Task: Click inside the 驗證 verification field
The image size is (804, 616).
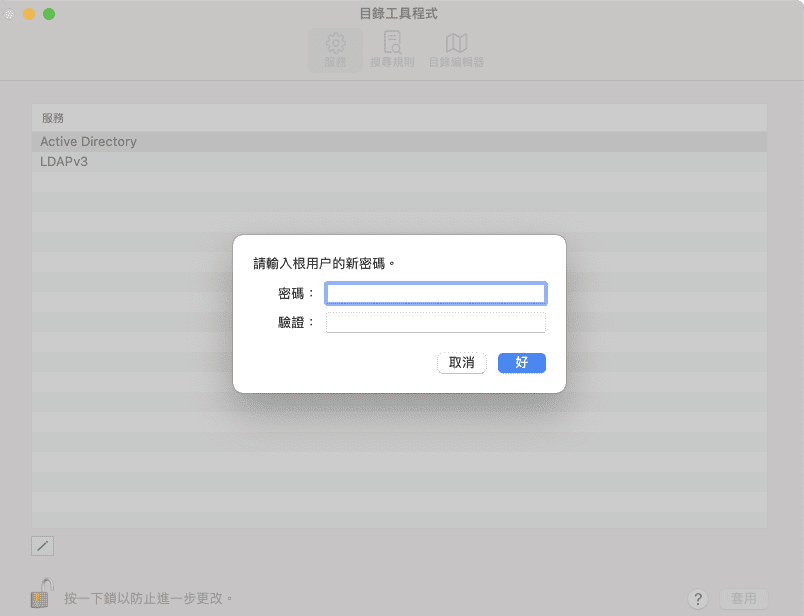Action: pos(435,322)
